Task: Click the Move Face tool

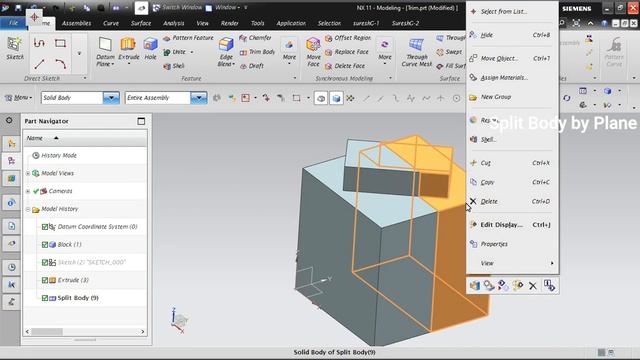Action: [x=313, y=51]
